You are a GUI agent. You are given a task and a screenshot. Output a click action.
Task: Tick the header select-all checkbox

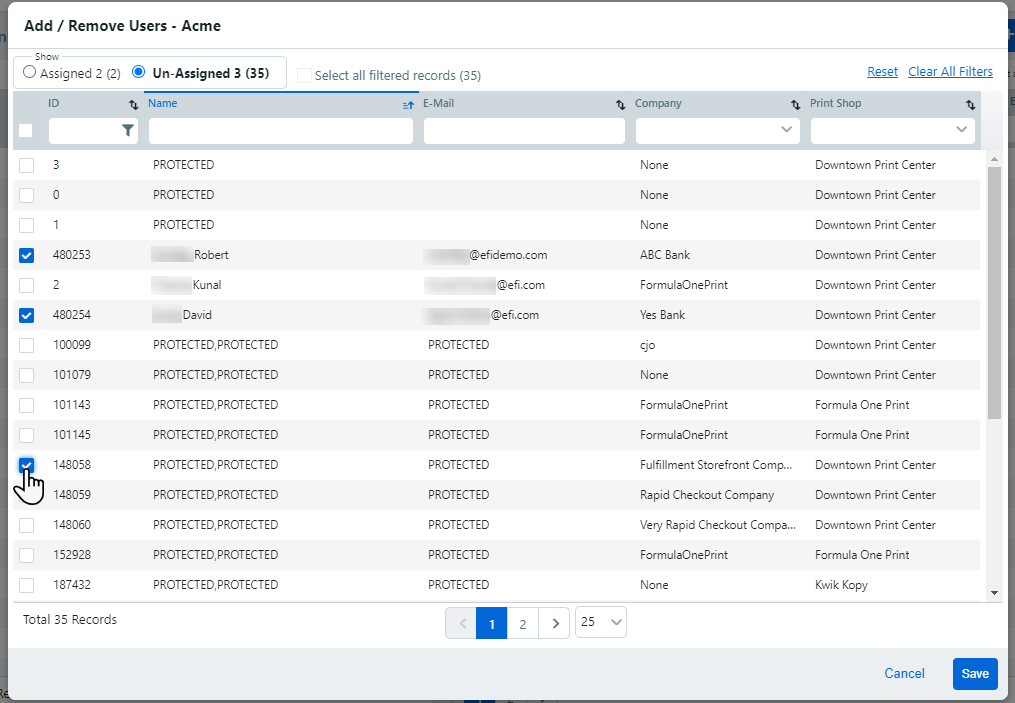[x=26, y=131]
